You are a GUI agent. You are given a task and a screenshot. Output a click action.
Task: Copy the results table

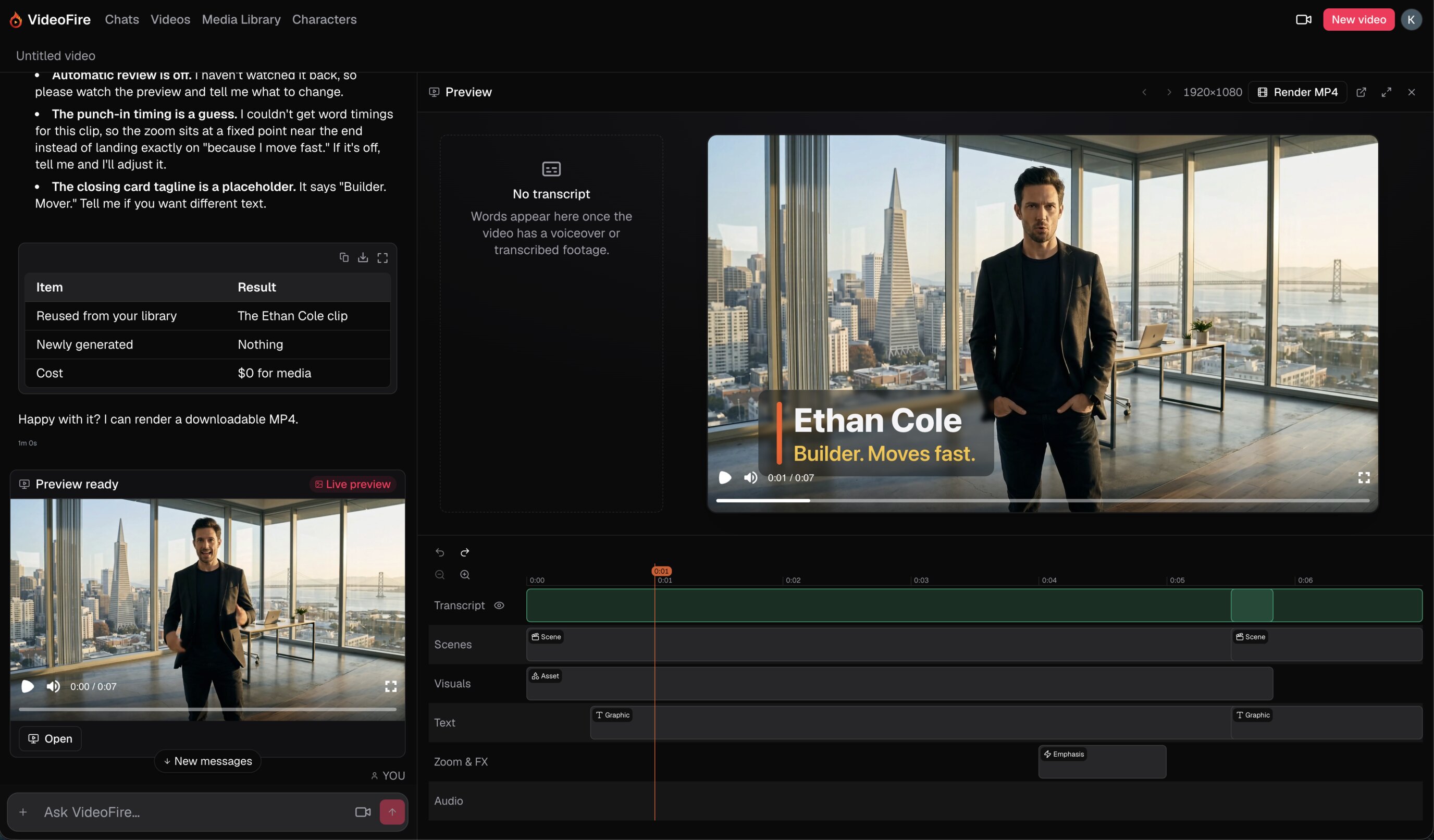pyautogui.click(x=344, y=257)
